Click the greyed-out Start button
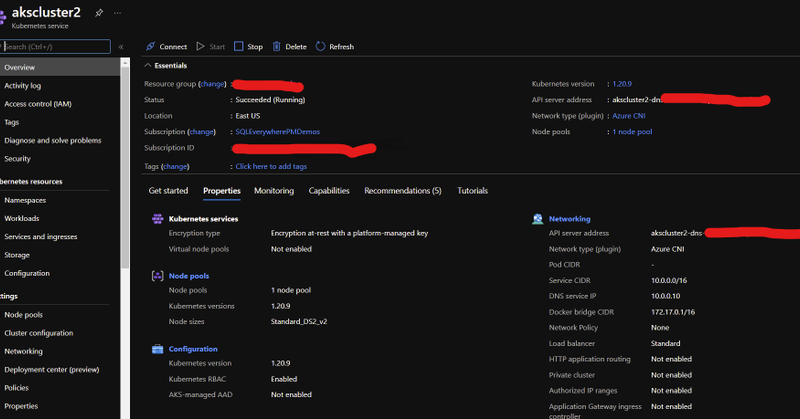The width and height of the screenshot is (800, 419). (211, 46)
